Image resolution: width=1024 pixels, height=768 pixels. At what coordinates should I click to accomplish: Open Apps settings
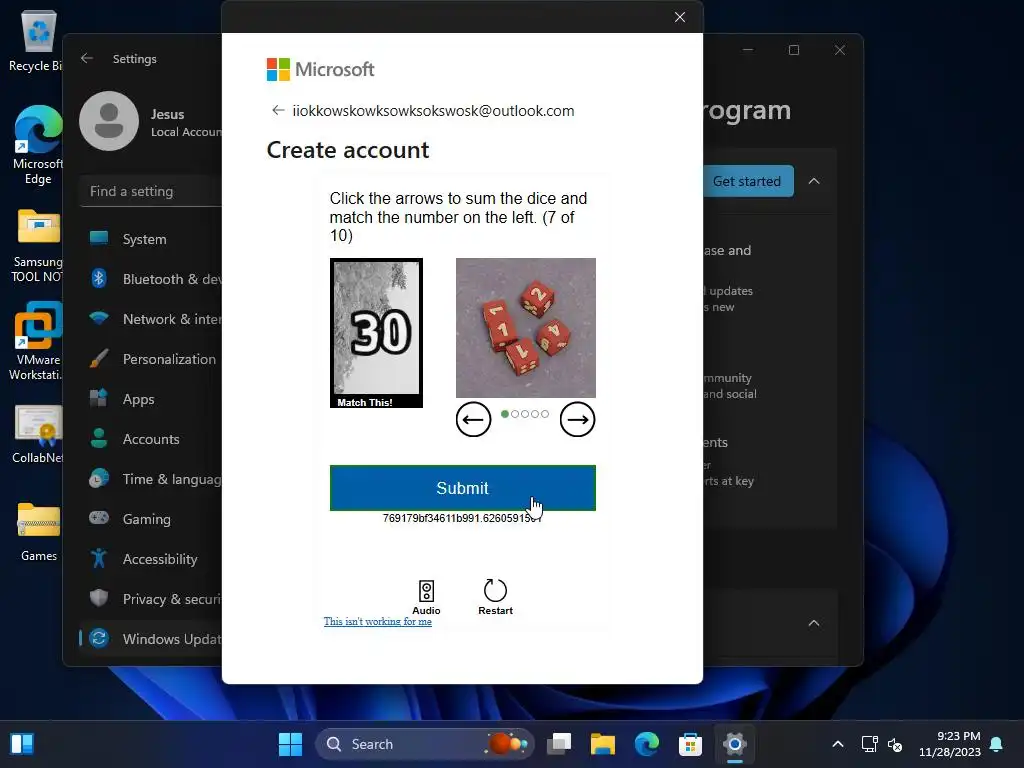pos(152,399)
